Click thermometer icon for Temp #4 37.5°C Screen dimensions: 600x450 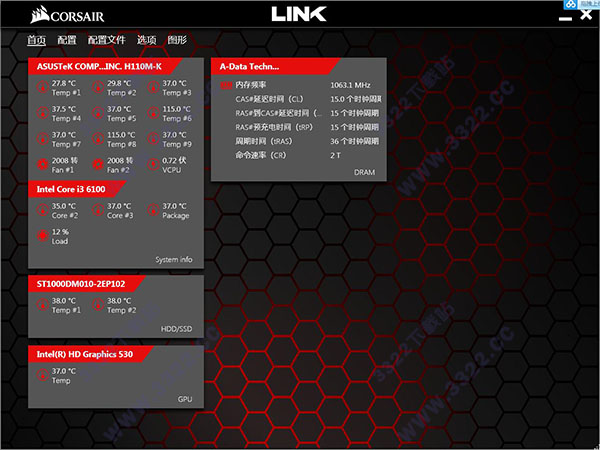[x=42, y=113]
